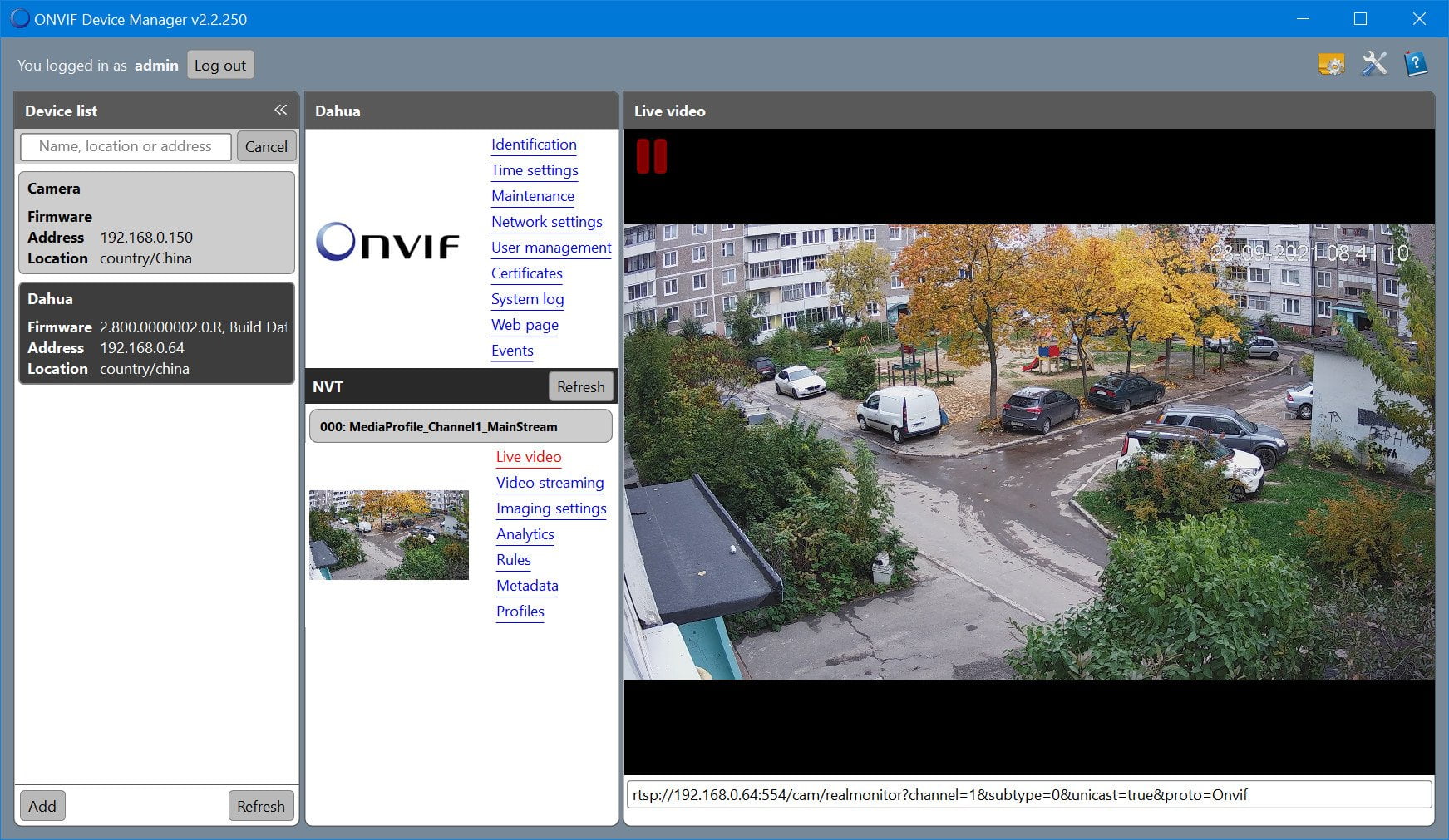Open Network settings
This screenshot has width=1449, height=840.
(x=546, y=222)
